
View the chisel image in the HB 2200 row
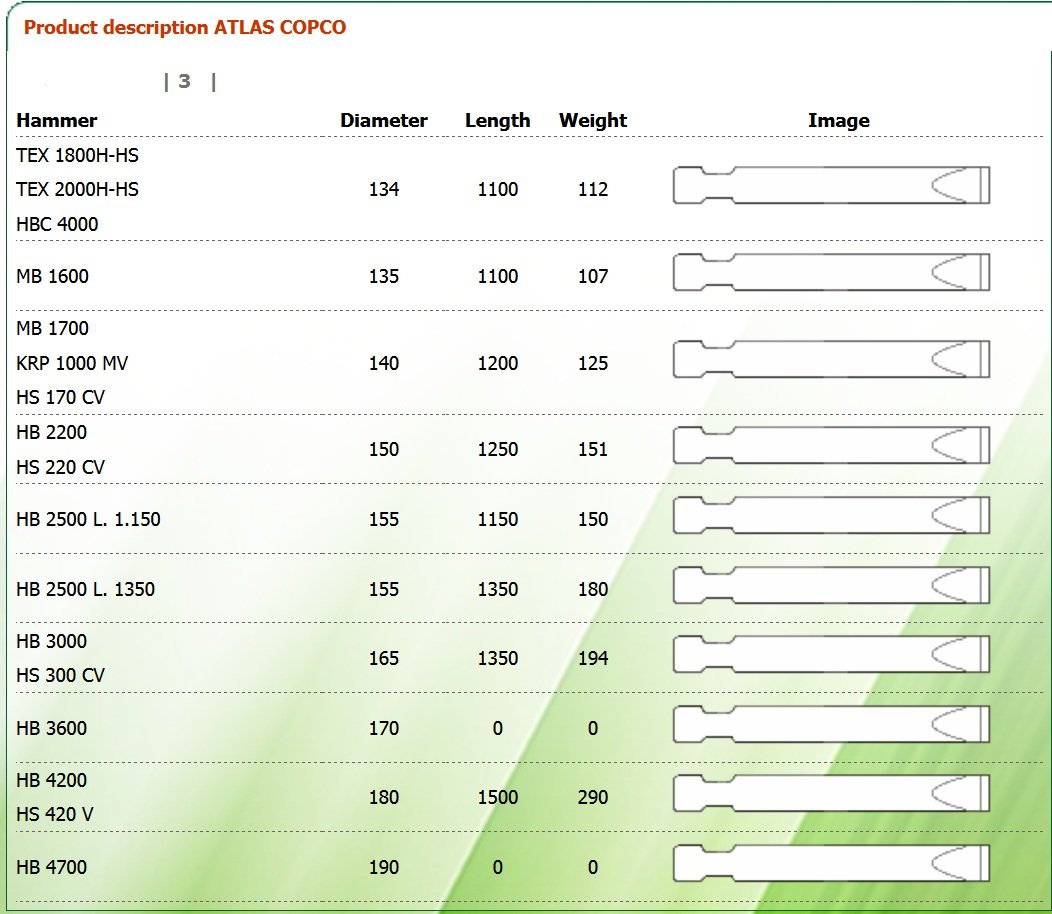(x=831, y=445)
